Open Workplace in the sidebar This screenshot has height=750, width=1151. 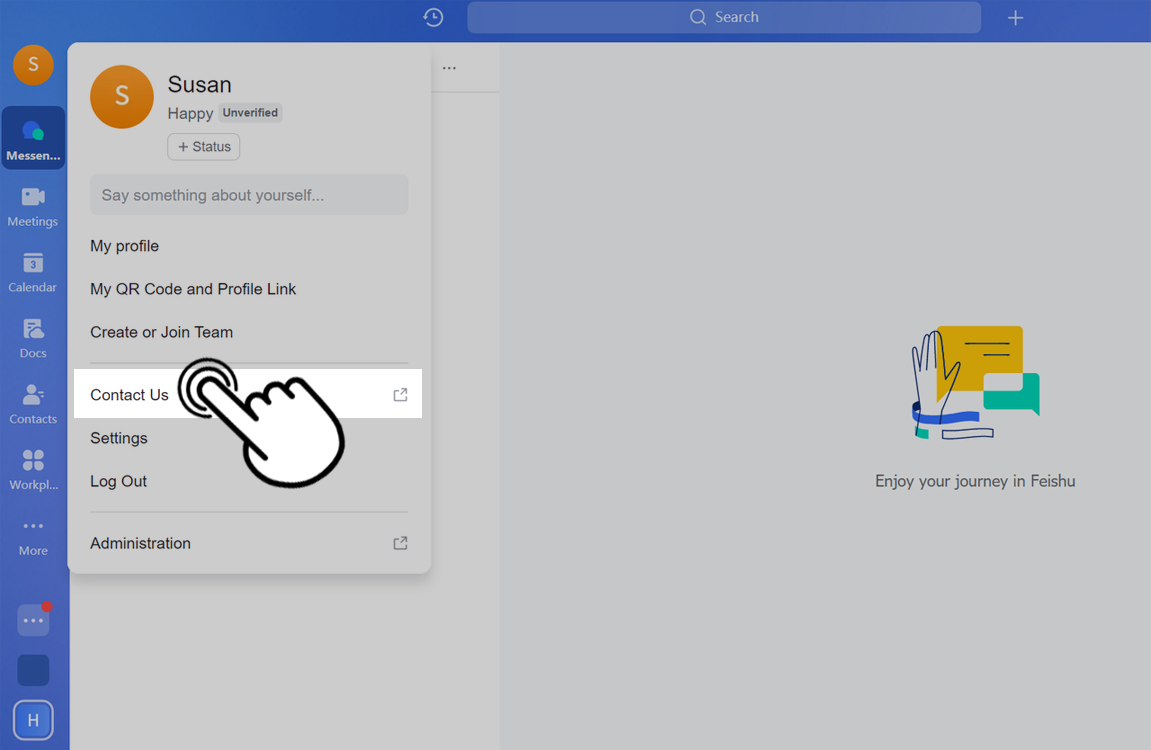point(33,470)
